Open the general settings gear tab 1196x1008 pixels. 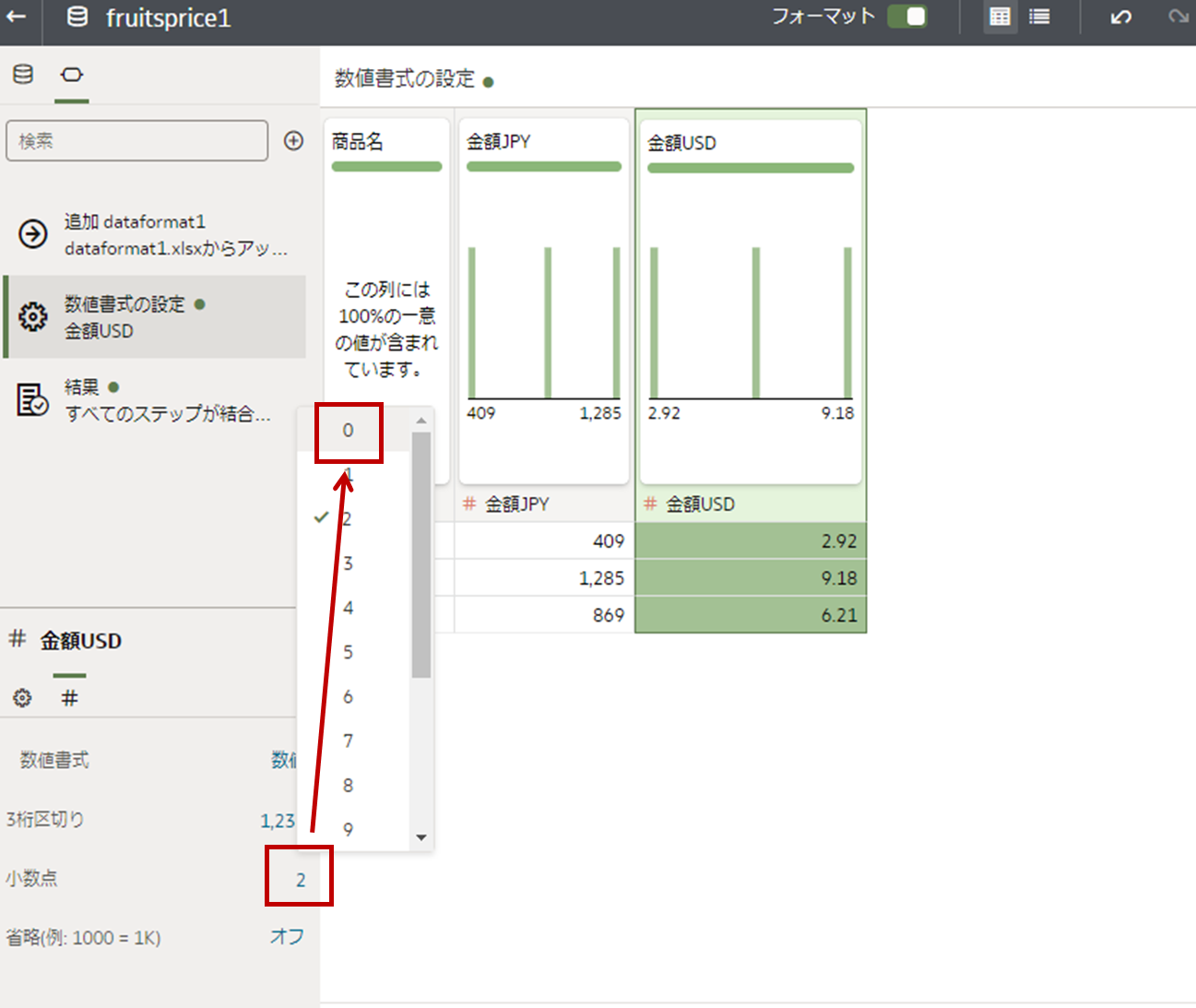pyautogui.click(x=22, y=698)
